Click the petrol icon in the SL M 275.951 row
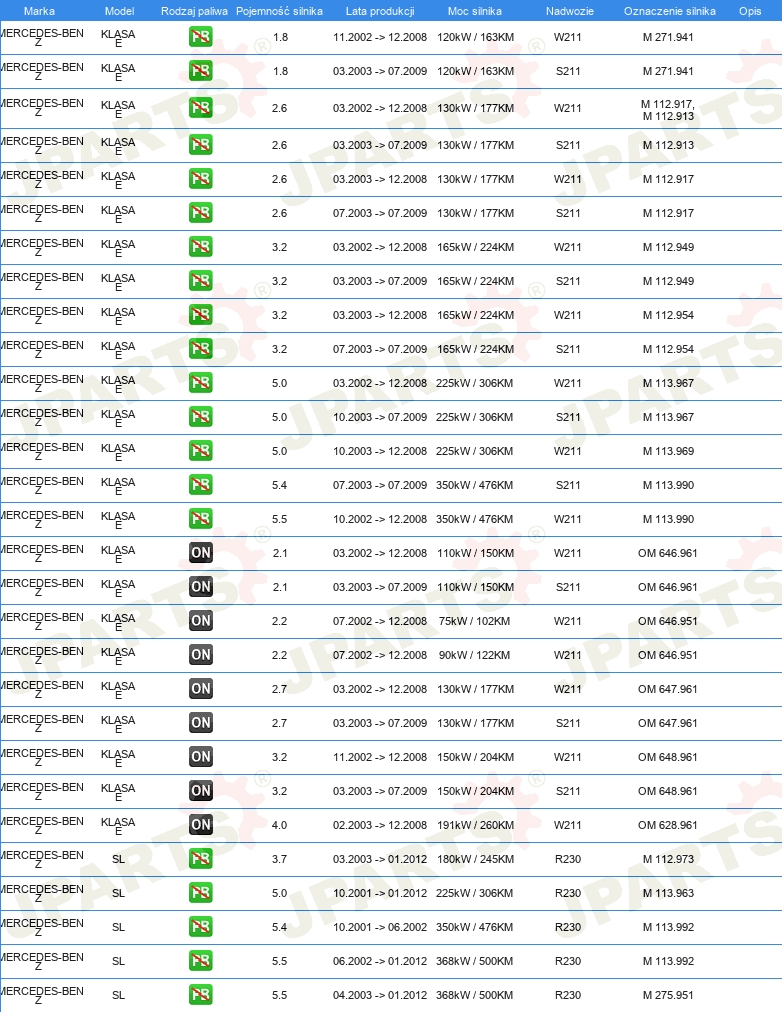Viewport: 782px width, 1012px height. click(x=201, y=995)
